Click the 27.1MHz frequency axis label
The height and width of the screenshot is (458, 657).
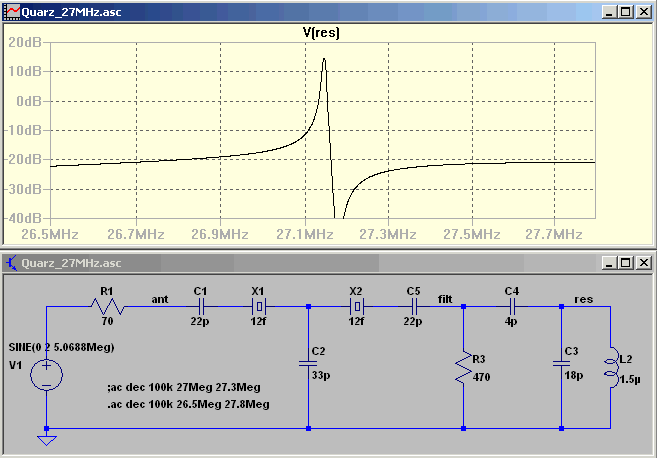coord(305,234)
